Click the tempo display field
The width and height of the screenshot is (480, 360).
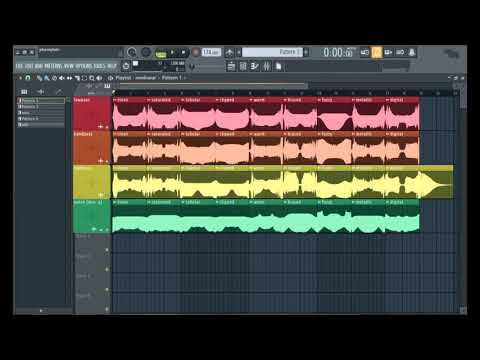point(211,52)
